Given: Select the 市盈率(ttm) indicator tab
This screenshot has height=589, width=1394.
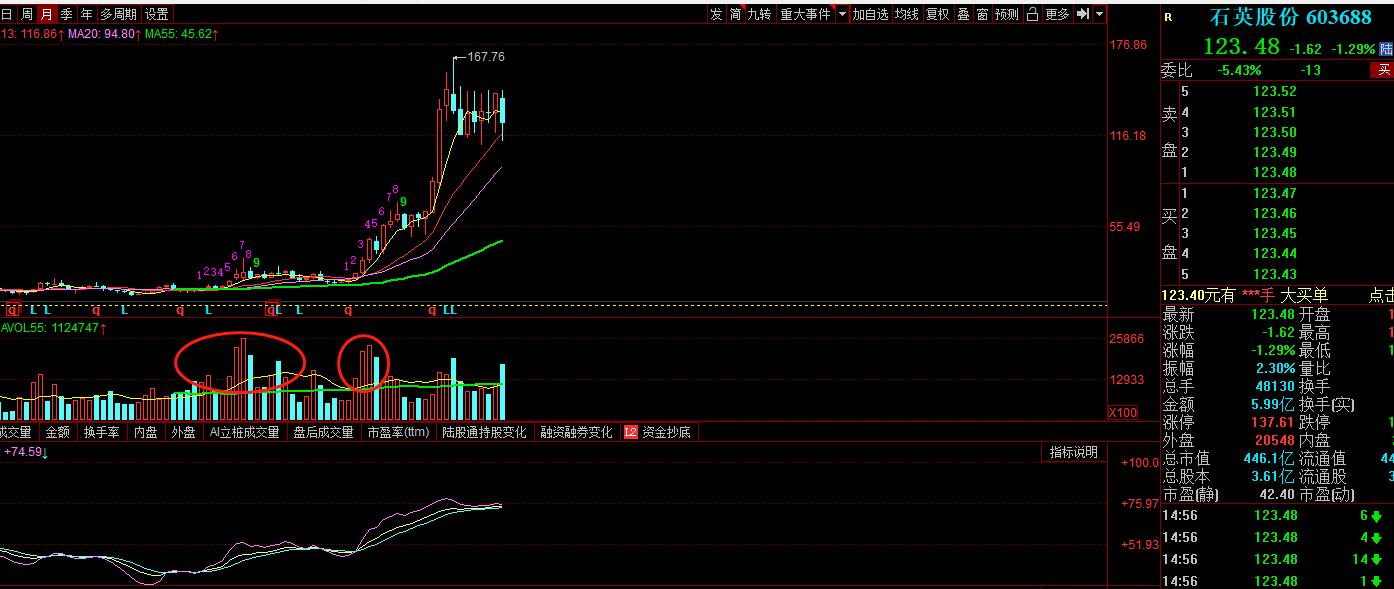Looking at the screenshot, I should click(x=398, y=433).
